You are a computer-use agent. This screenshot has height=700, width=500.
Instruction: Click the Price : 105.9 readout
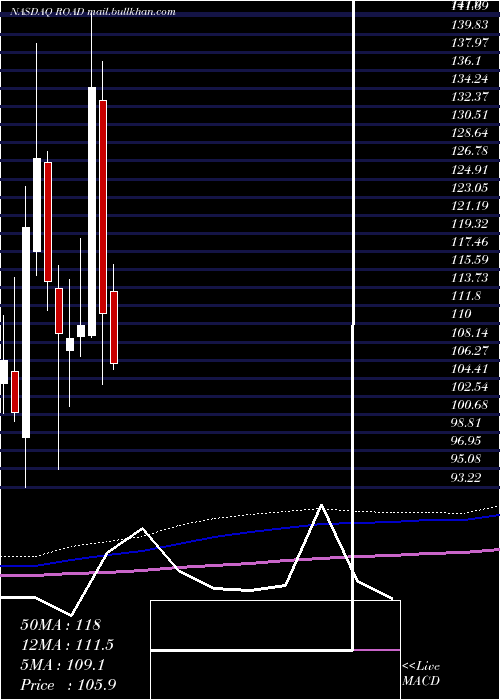click(x=68, y=685)
